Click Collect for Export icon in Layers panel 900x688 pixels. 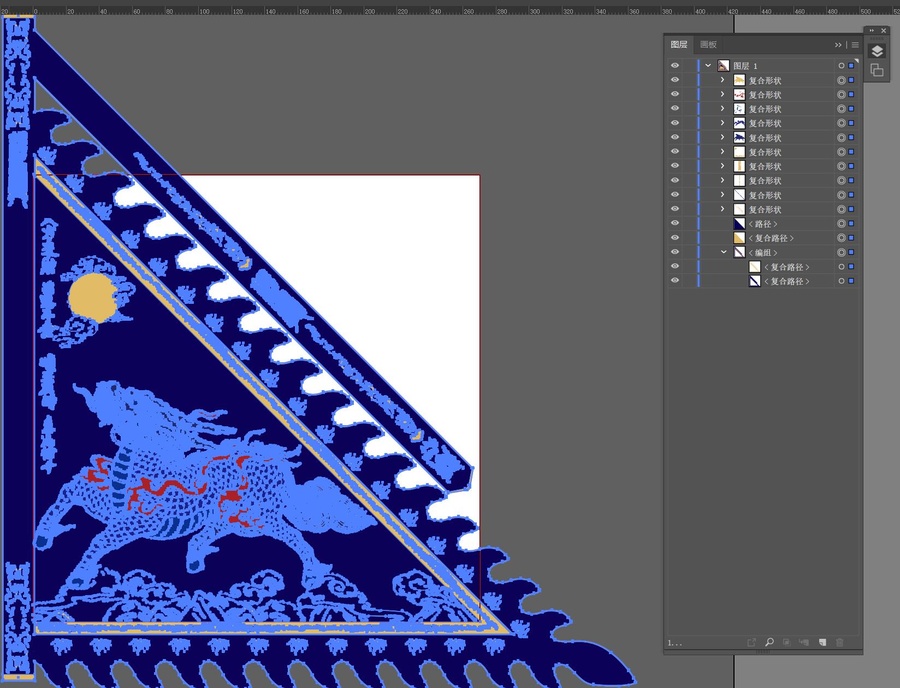click(751, 643)
